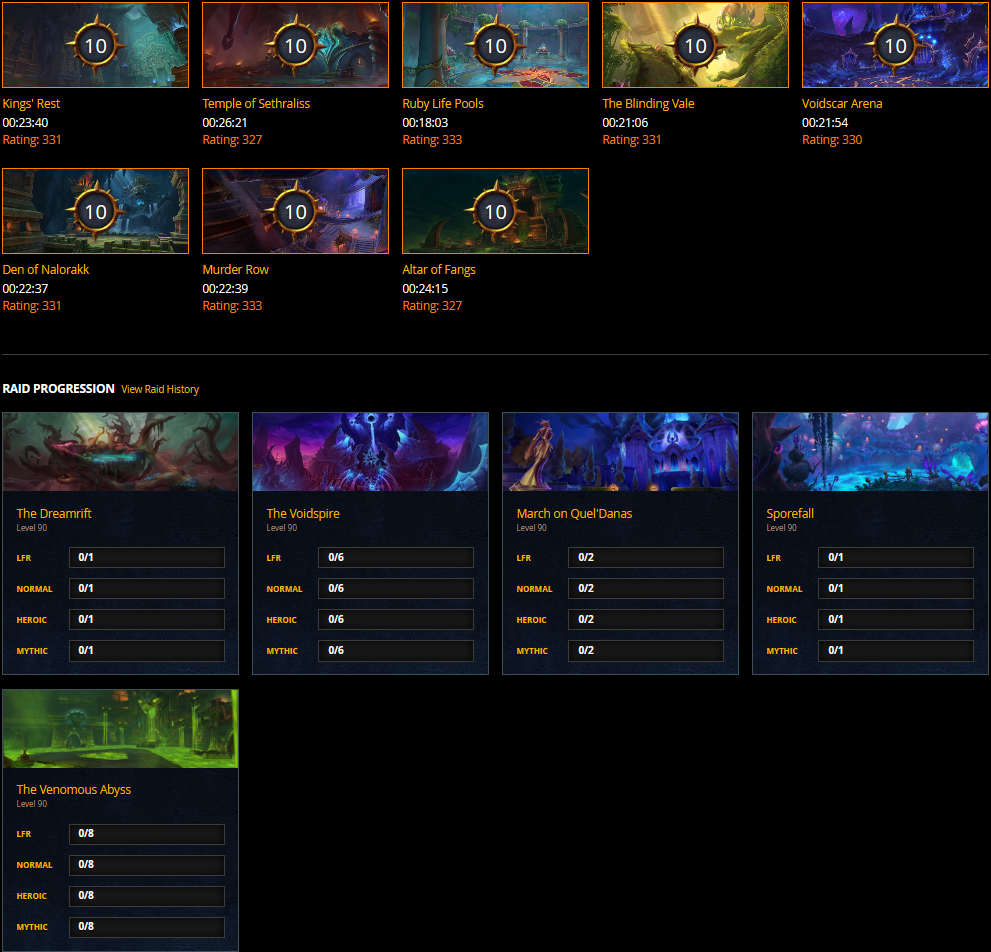Click The Dreamrift raid banner image

120,452
